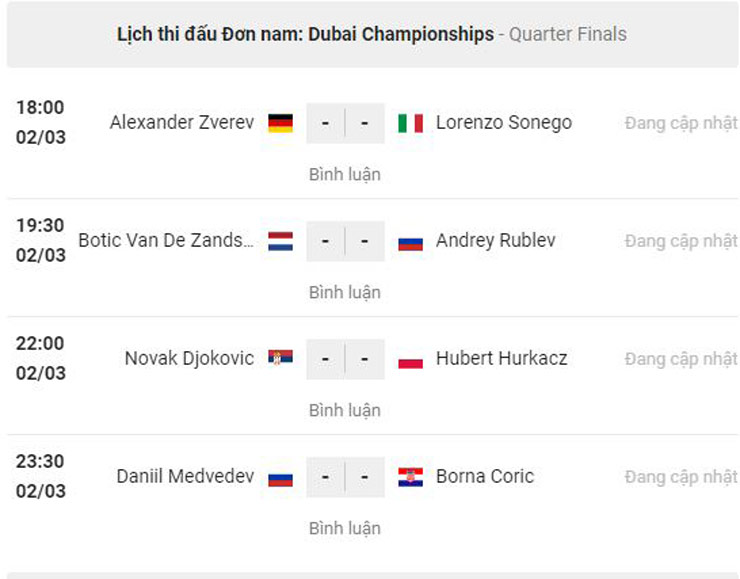
Task: Click the Italian flag beside Lorenzo Sonego
Action: (410, 123)
